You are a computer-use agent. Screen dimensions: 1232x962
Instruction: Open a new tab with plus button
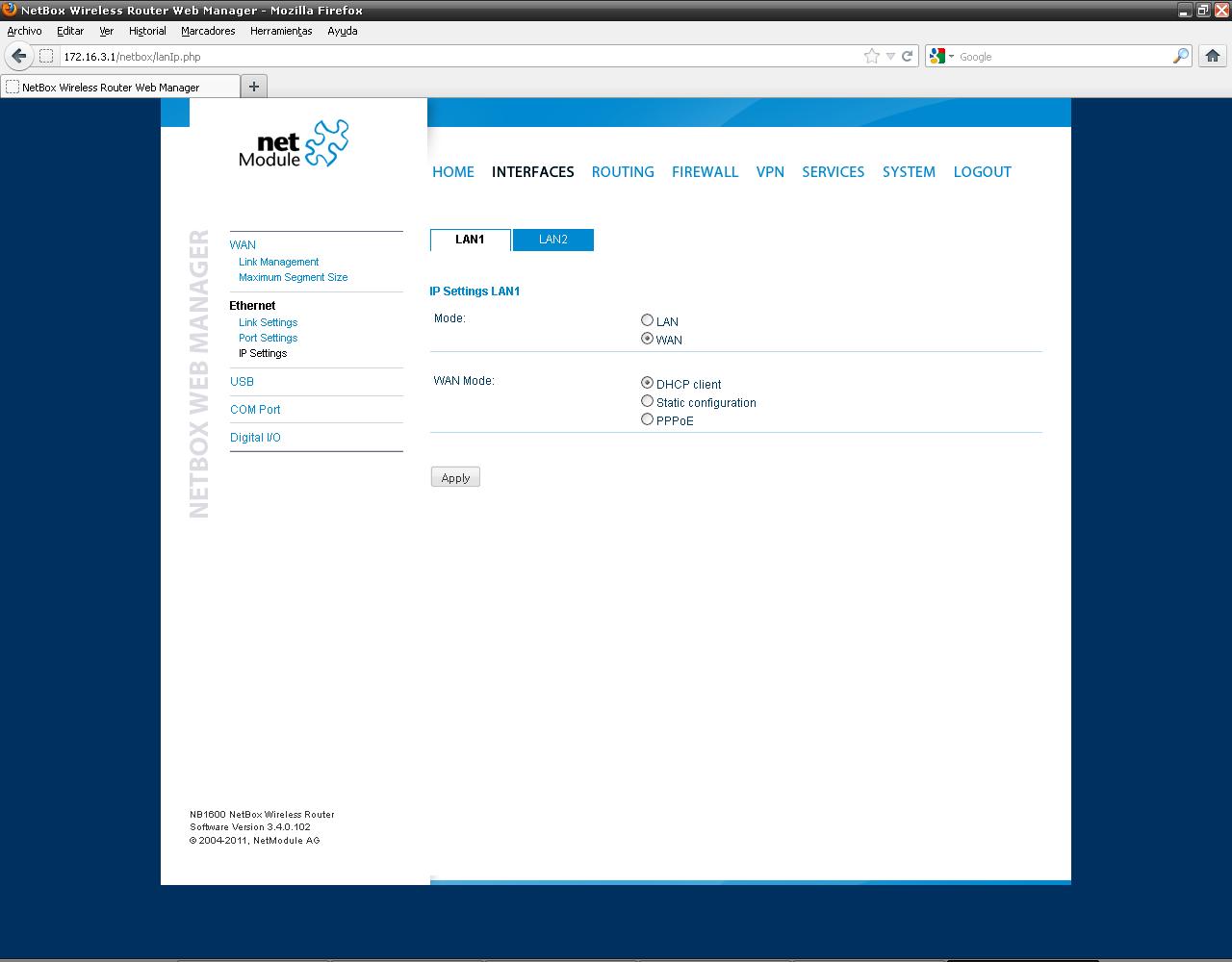tap(254, 87)
